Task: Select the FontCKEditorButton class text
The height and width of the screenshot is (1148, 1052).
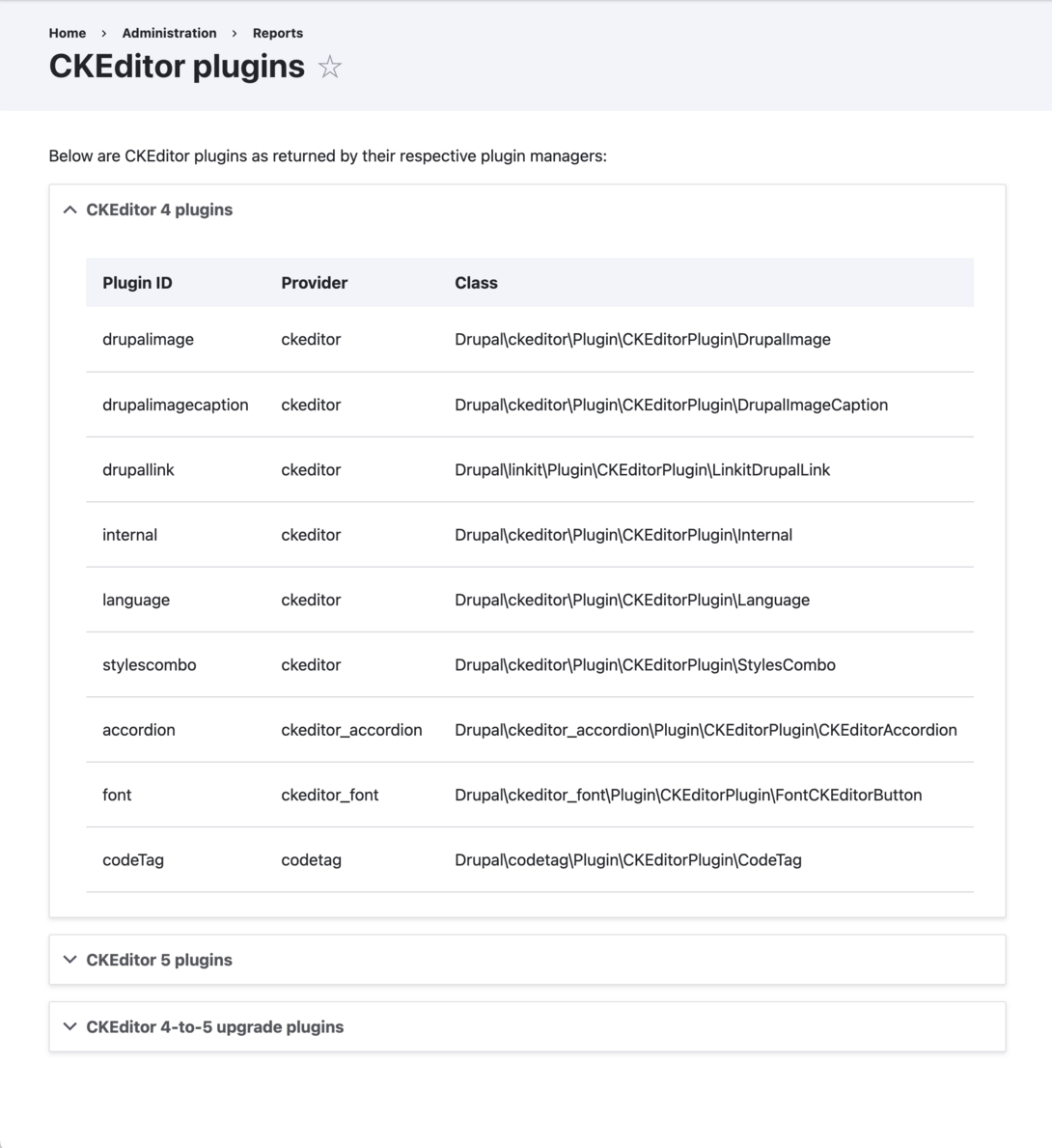Action: 688,795
